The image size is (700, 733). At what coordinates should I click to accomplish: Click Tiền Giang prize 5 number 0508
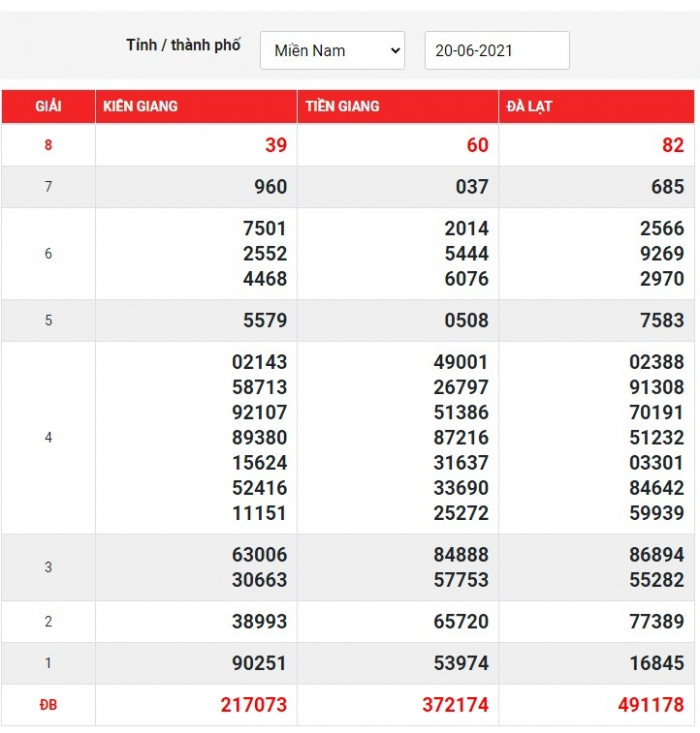tap(466, 320)
